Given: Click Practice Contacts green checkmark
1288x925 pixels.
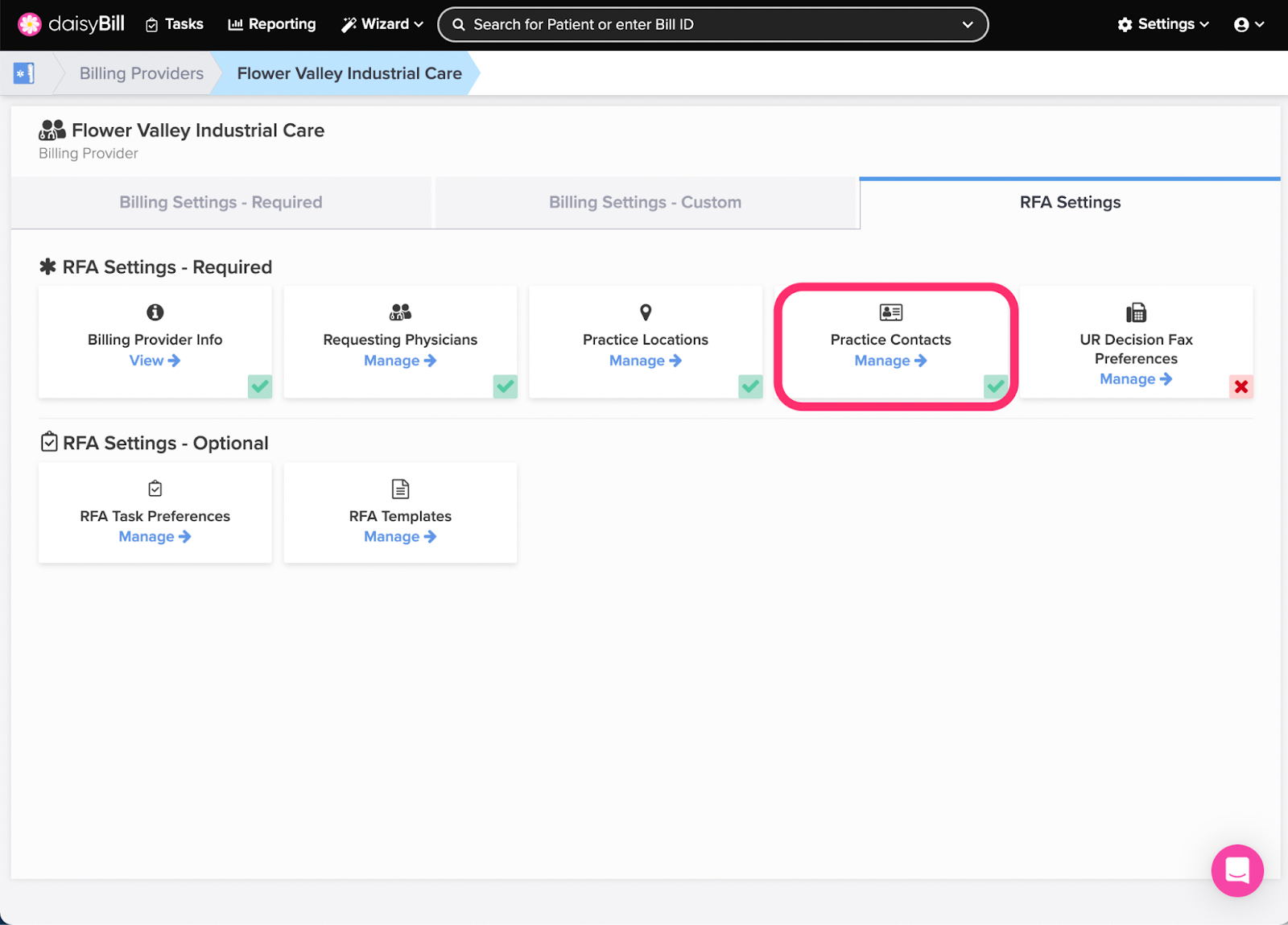Looking at the screenshot, I should [996, 386].
